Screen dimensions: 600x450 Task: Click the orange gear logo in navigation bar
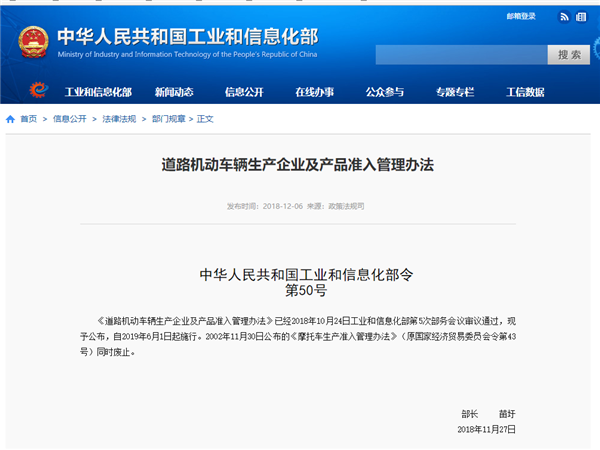pos(39,90)
